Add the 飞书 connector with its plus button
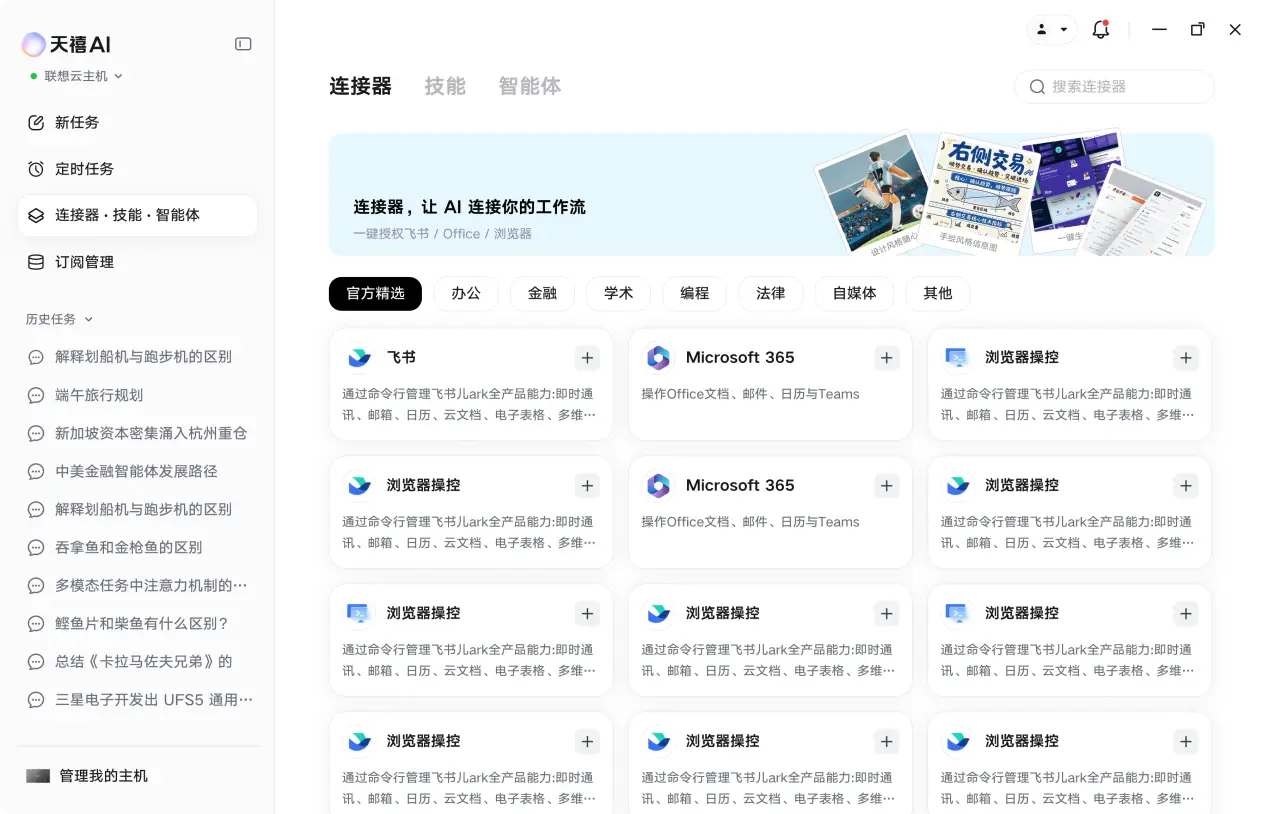This screenshot has height=814, width=1269. pyautogui.click(x=587, y=357)
